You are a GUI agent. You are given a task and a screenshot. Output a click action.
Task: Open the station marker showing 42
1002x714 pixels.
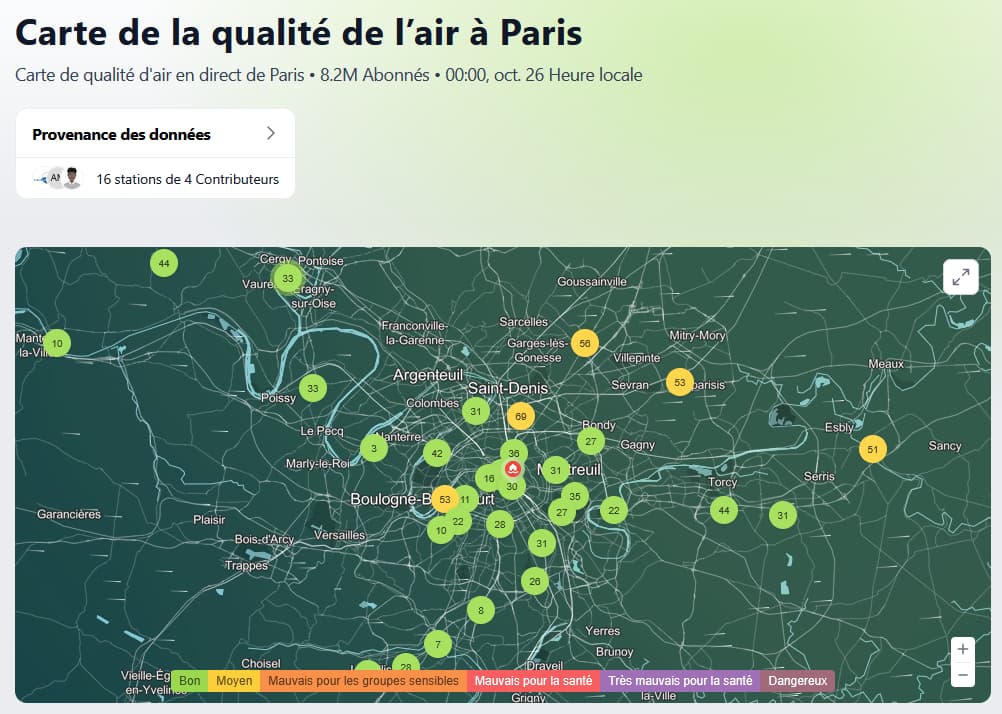pos(436,453)
